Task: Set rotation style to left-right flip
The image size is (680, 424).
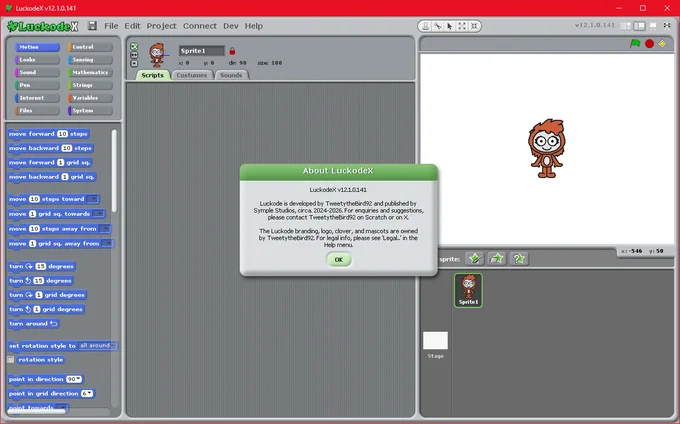Action: (x=134, y=55)
